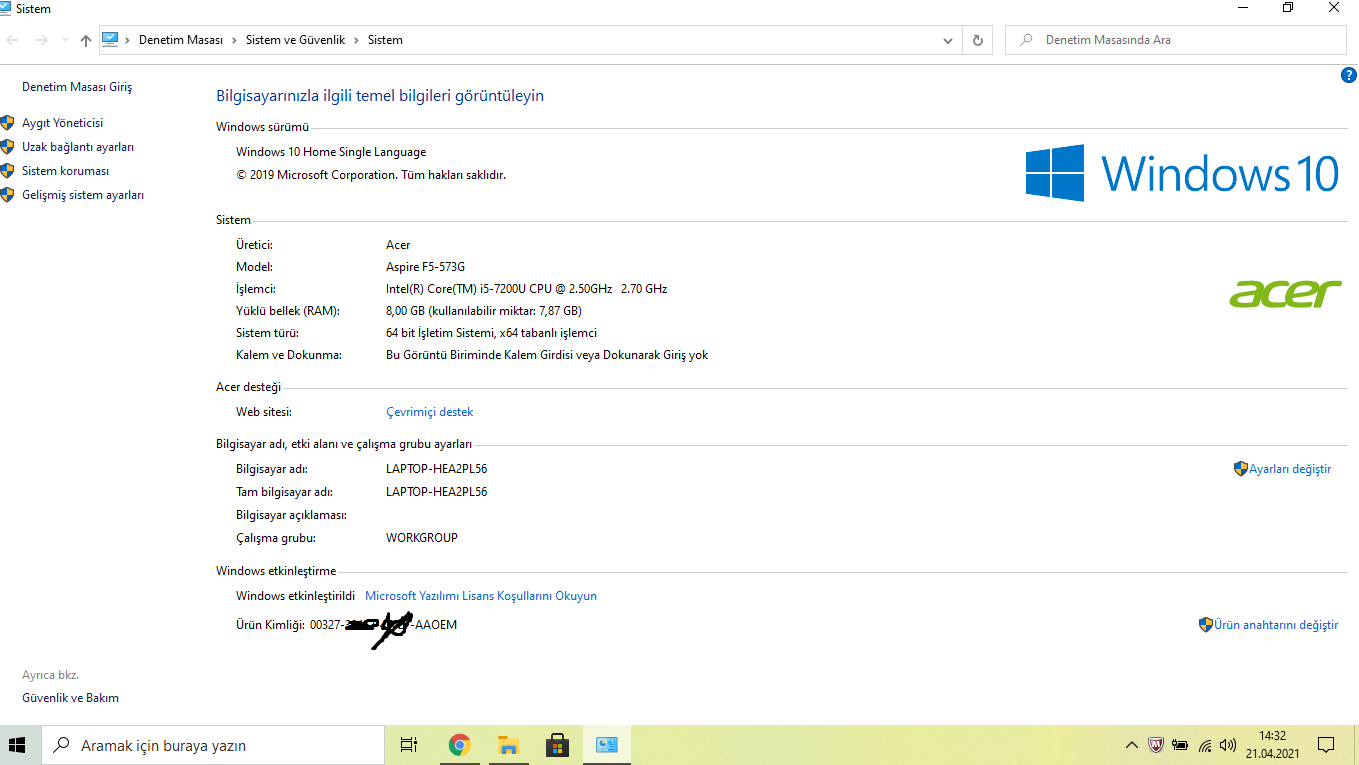Screen dimensions: 1359x765
Task: Click the İşlemci label
Action: 255,289
